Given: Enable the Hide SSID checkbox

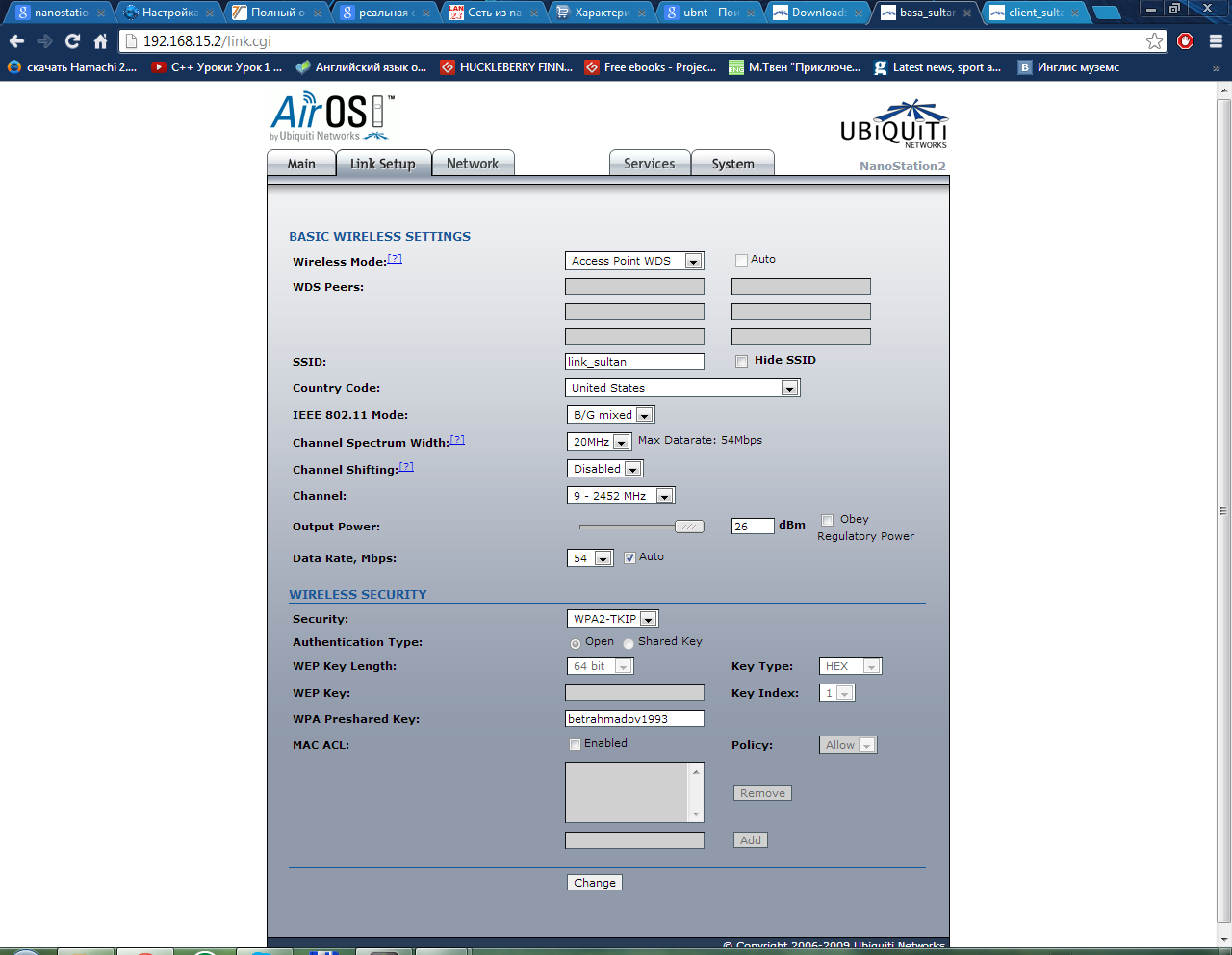Looking at the screenshot, I should [x=741, y=361].
